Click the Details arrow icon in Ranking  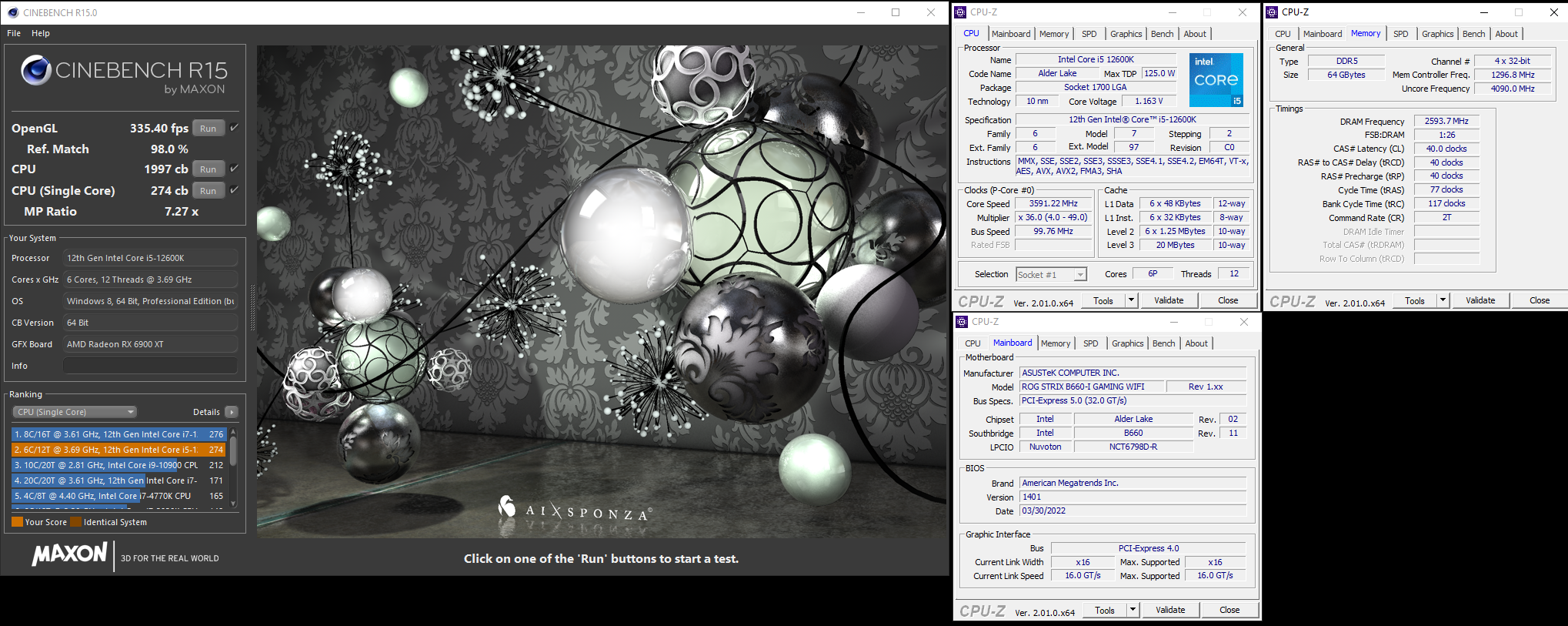tap(232, 412)
